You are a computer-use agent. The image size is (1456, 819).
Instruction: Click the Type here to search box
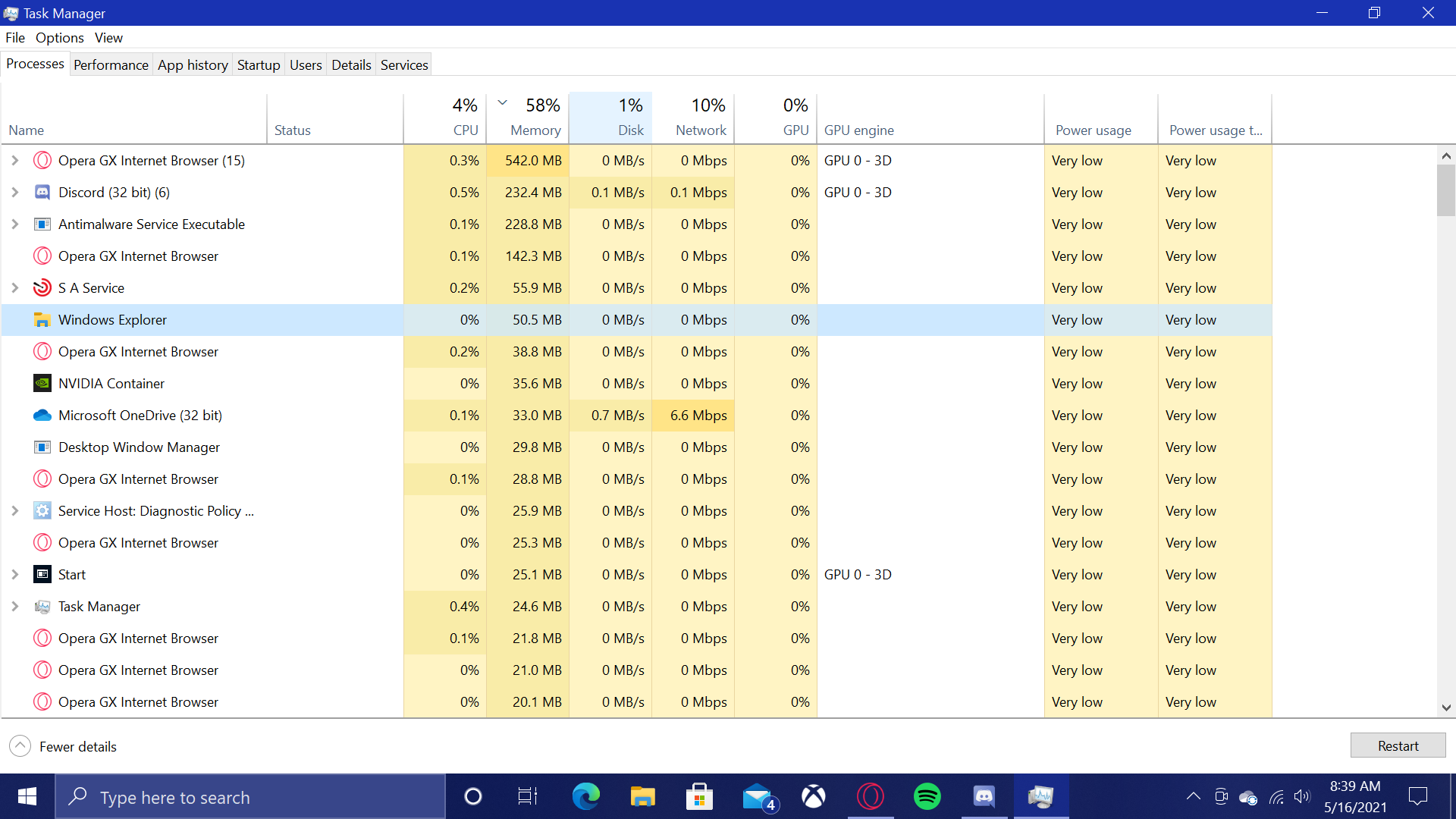[x=250, y=797]
